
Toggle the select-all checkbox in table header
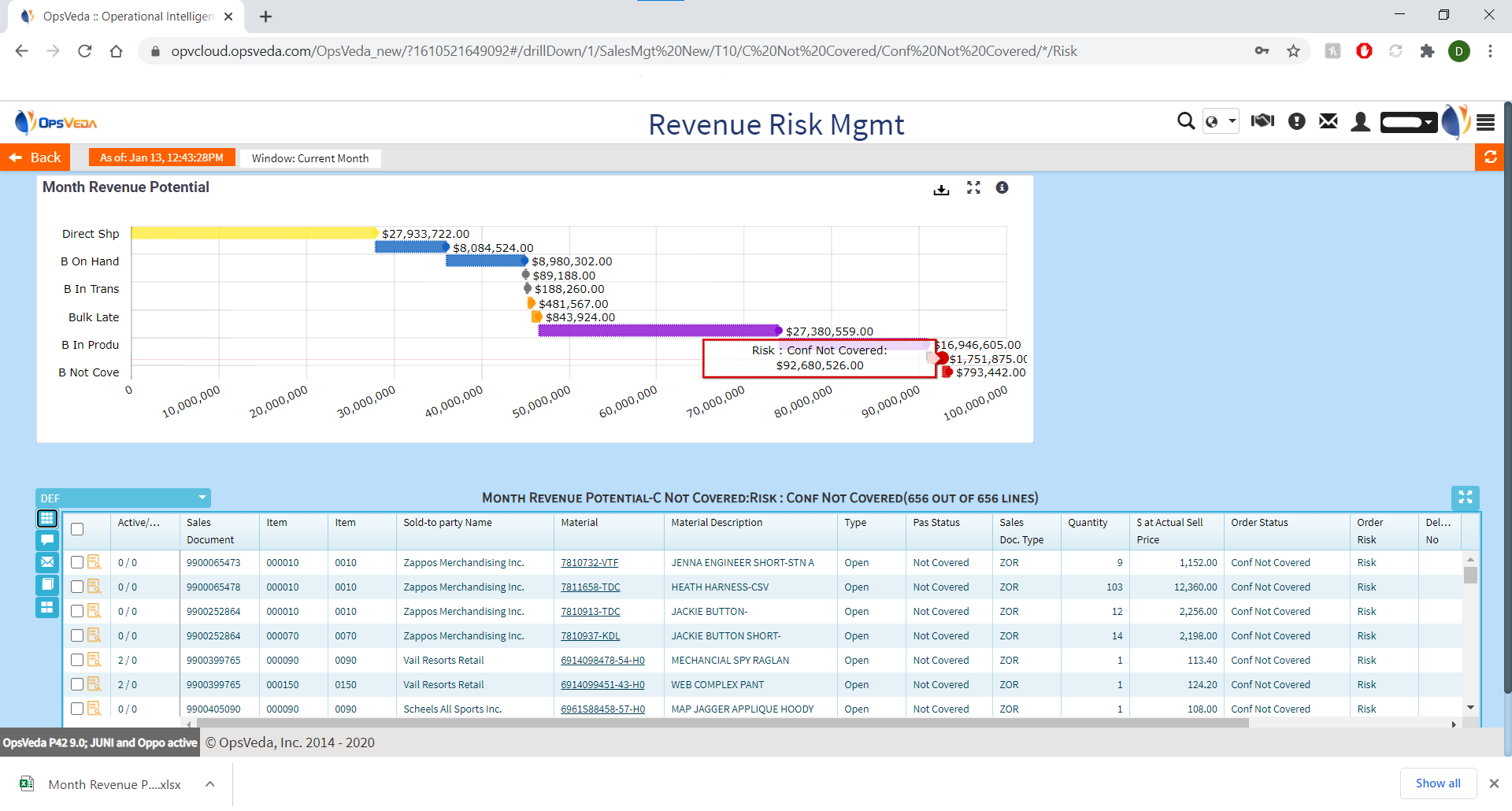click(77, 530)
